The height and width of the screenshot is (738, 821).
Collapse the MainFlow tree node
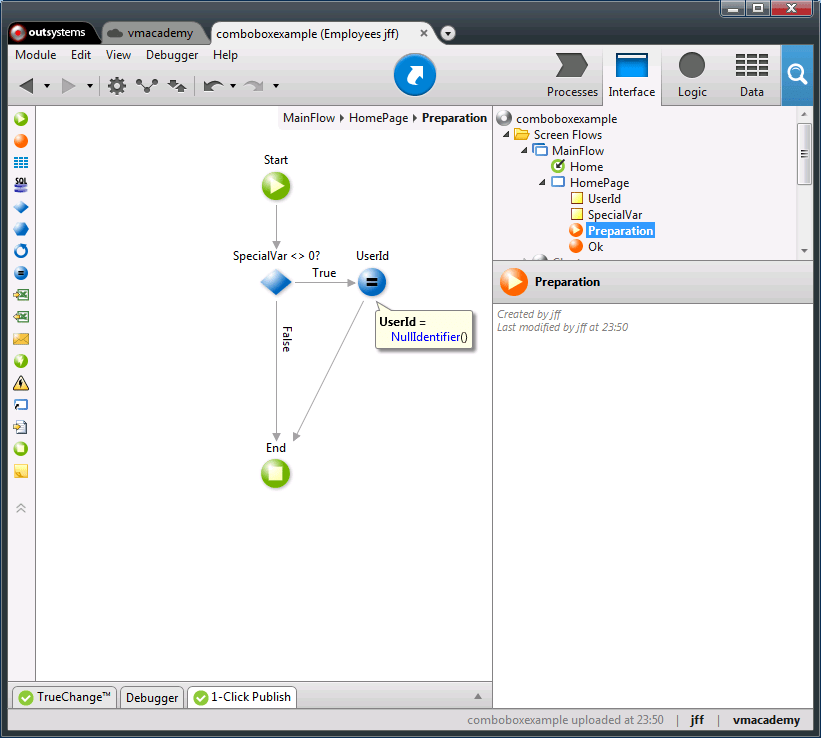(x=524, y=151)
